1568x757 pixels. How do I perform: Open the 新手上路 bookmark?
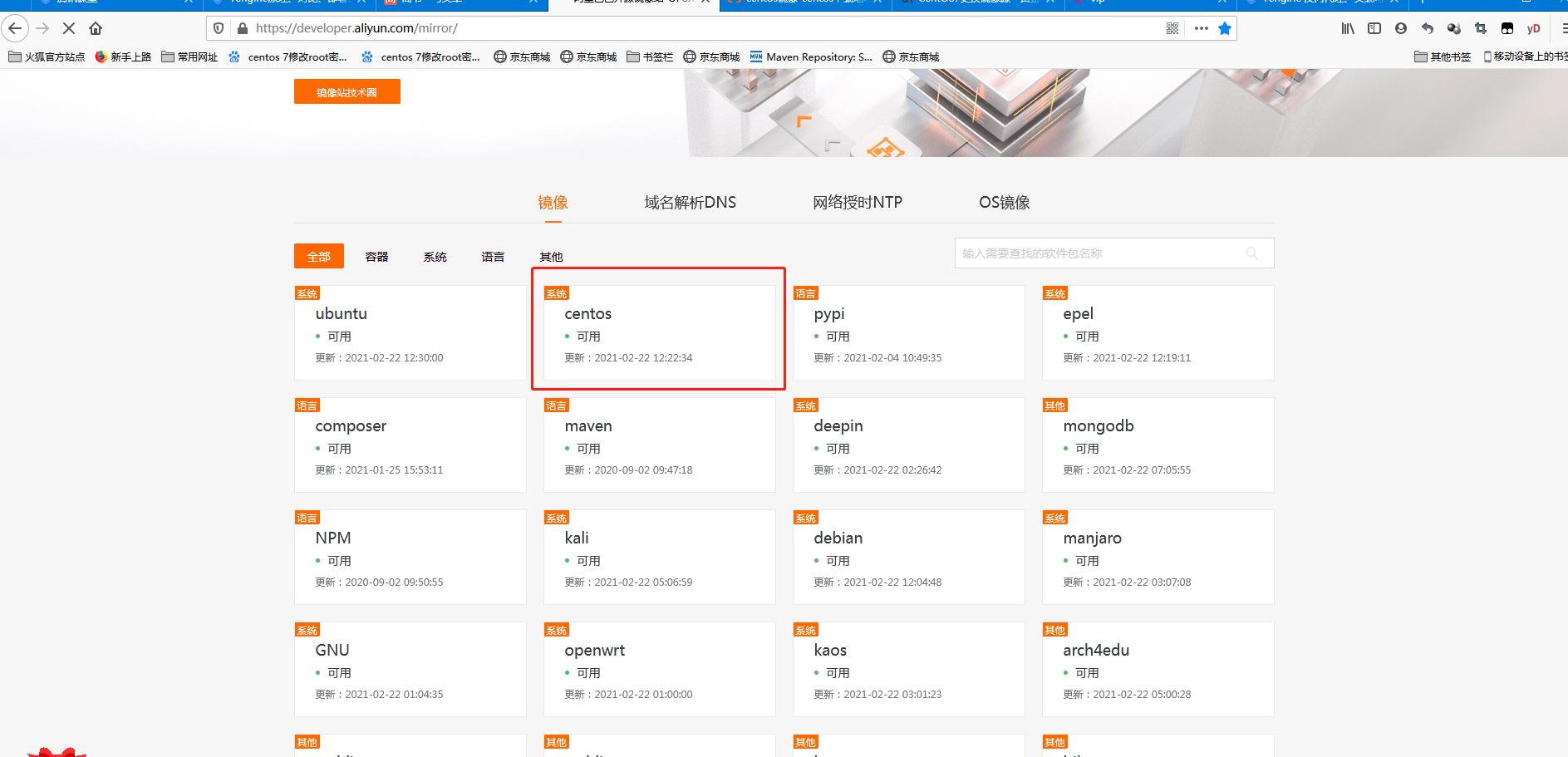(x=123, y=57)
